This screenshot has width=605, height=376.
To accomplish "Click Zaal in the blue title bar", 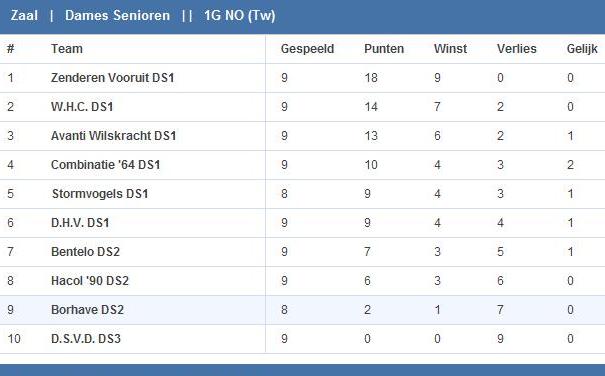I will [24, 16].
